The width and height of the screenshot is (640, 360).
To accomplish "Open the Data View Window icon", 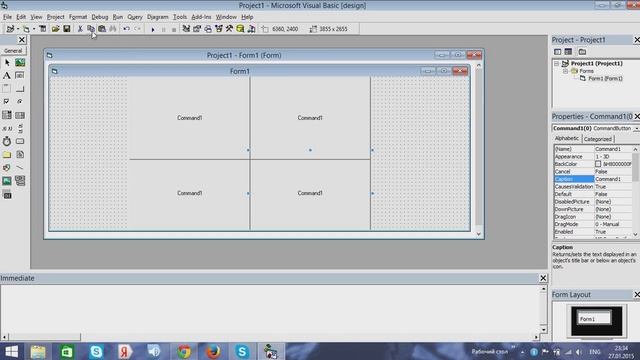I will point(240,29).
